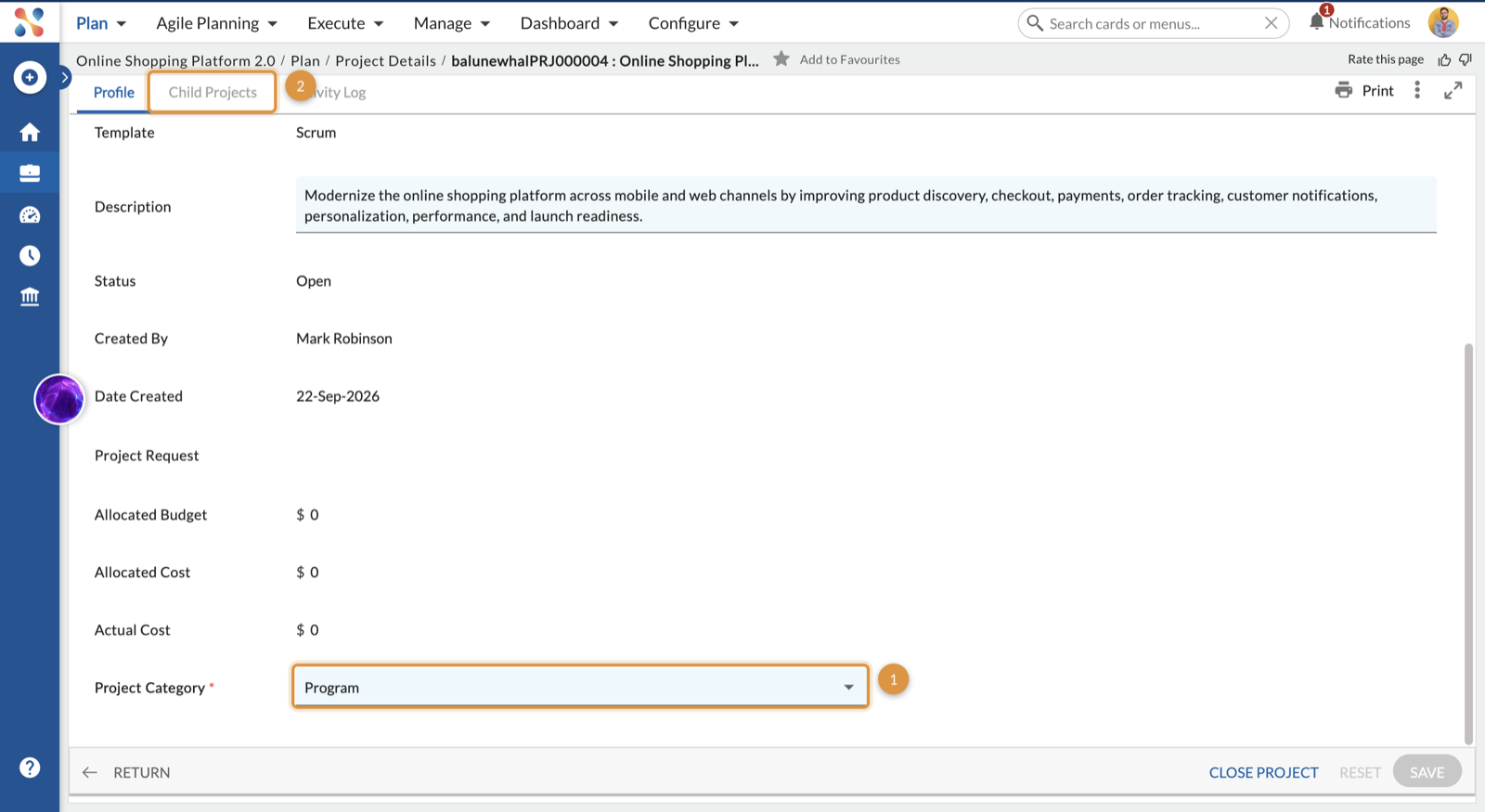The height and width of the screenshot is (812, 1485).
Task: Clear the search box with X
Action: click(1271, 23)
